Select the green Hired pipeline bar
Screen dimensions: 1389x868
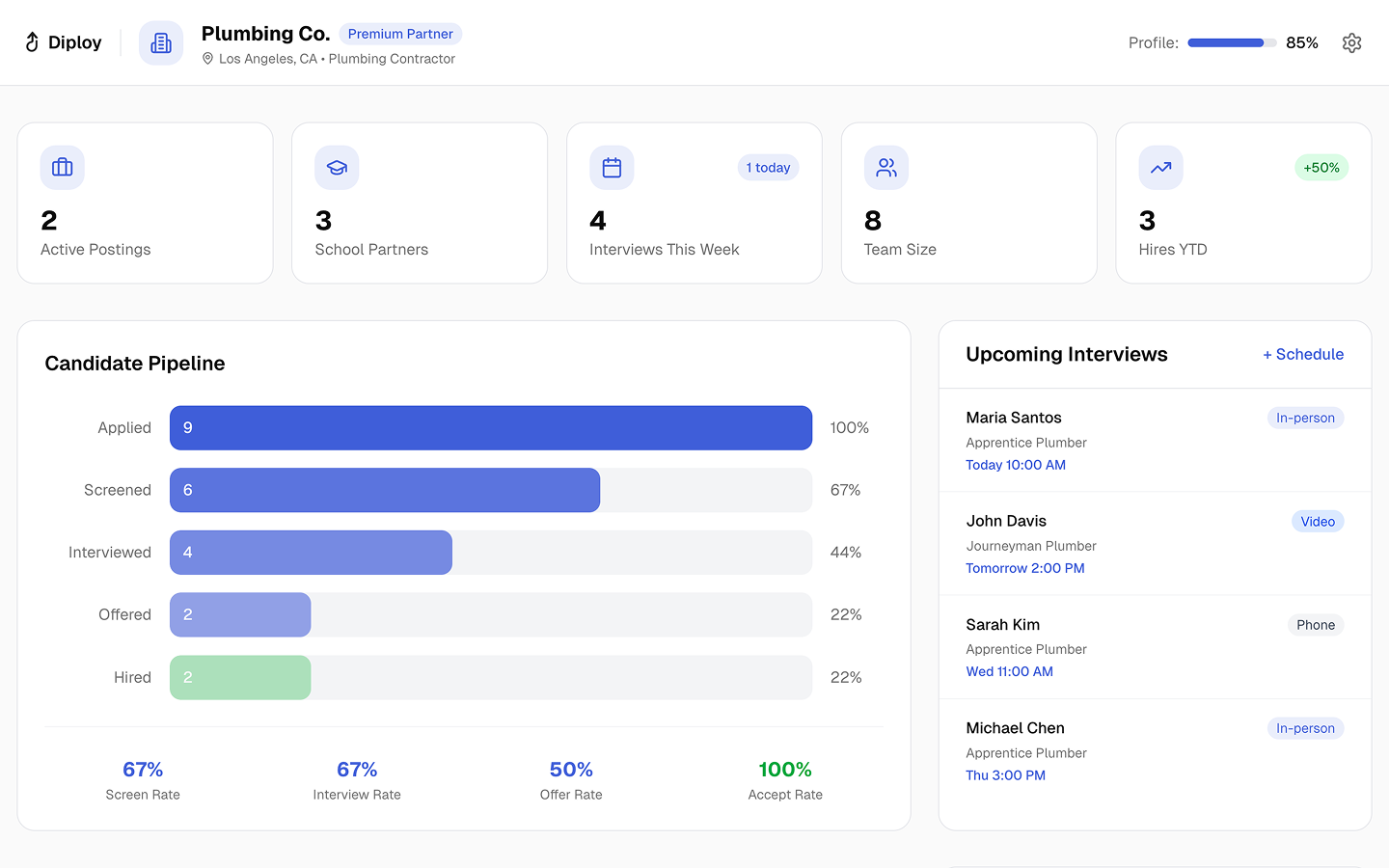(240, 677)
